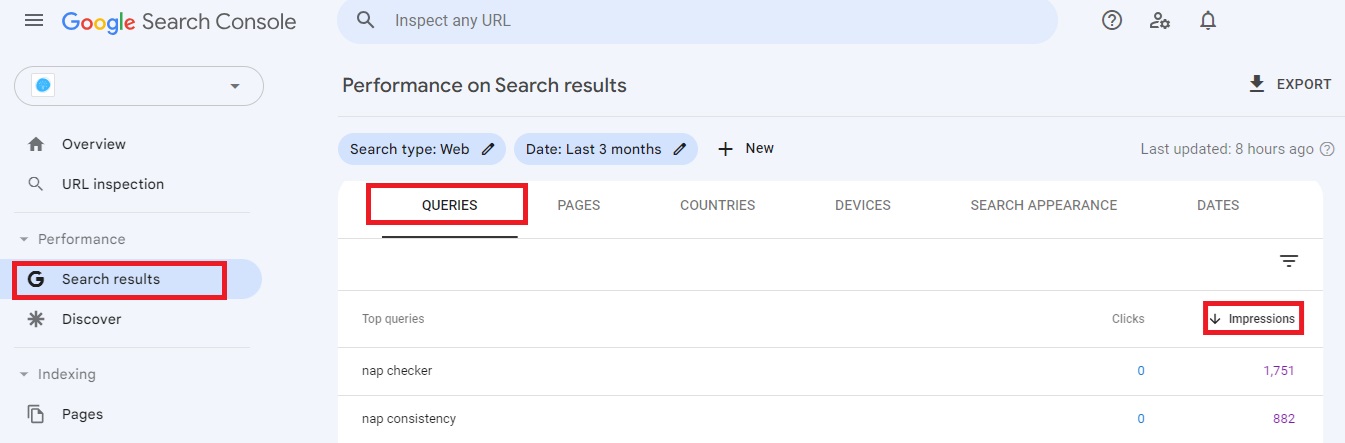Viewport: 1345px width, 443px height.
Task: Open the Devices tab
Action: click(x=862, y=205)
